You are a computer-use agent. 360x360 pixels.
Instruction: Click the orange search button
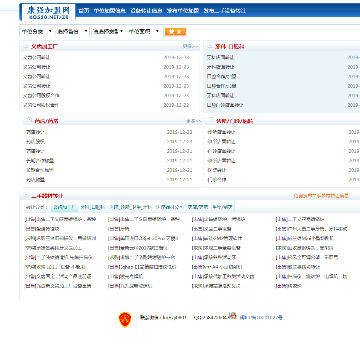tap(175, 32)
